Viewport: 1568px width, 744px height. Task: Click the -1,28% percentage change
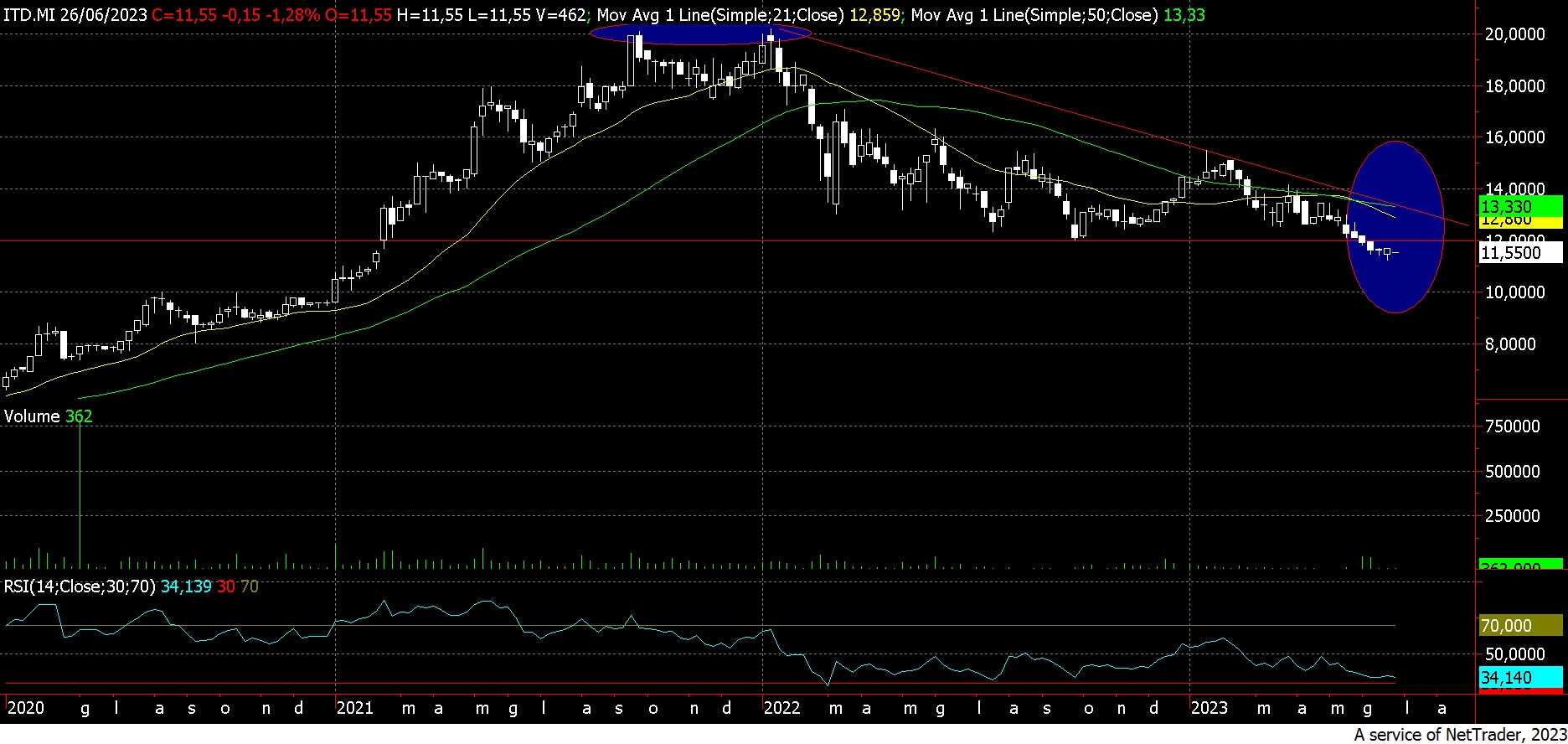294,15
